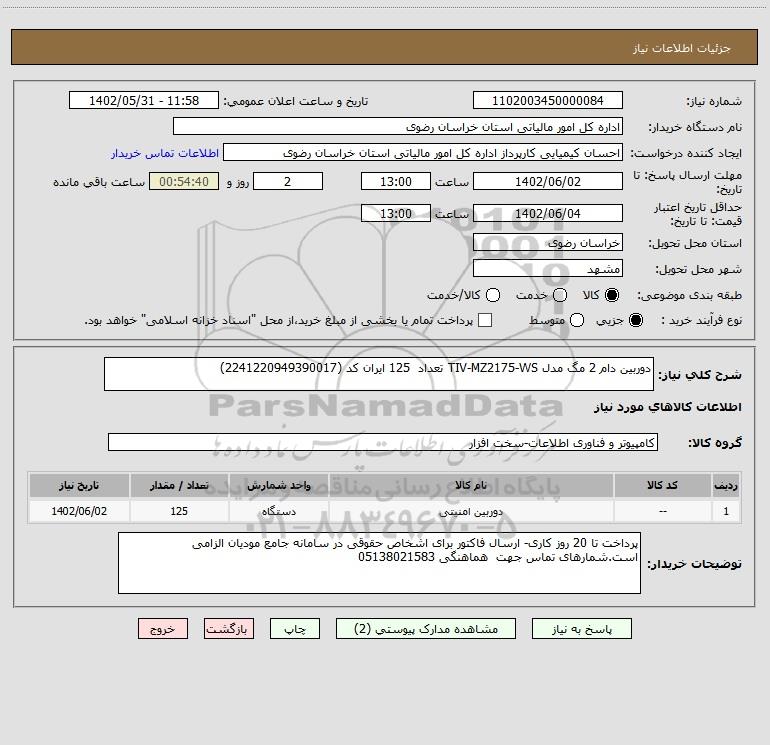Click the price validity hour 13:00 field
The width and height of the screenshot is (770, 745).
point(396,213)
